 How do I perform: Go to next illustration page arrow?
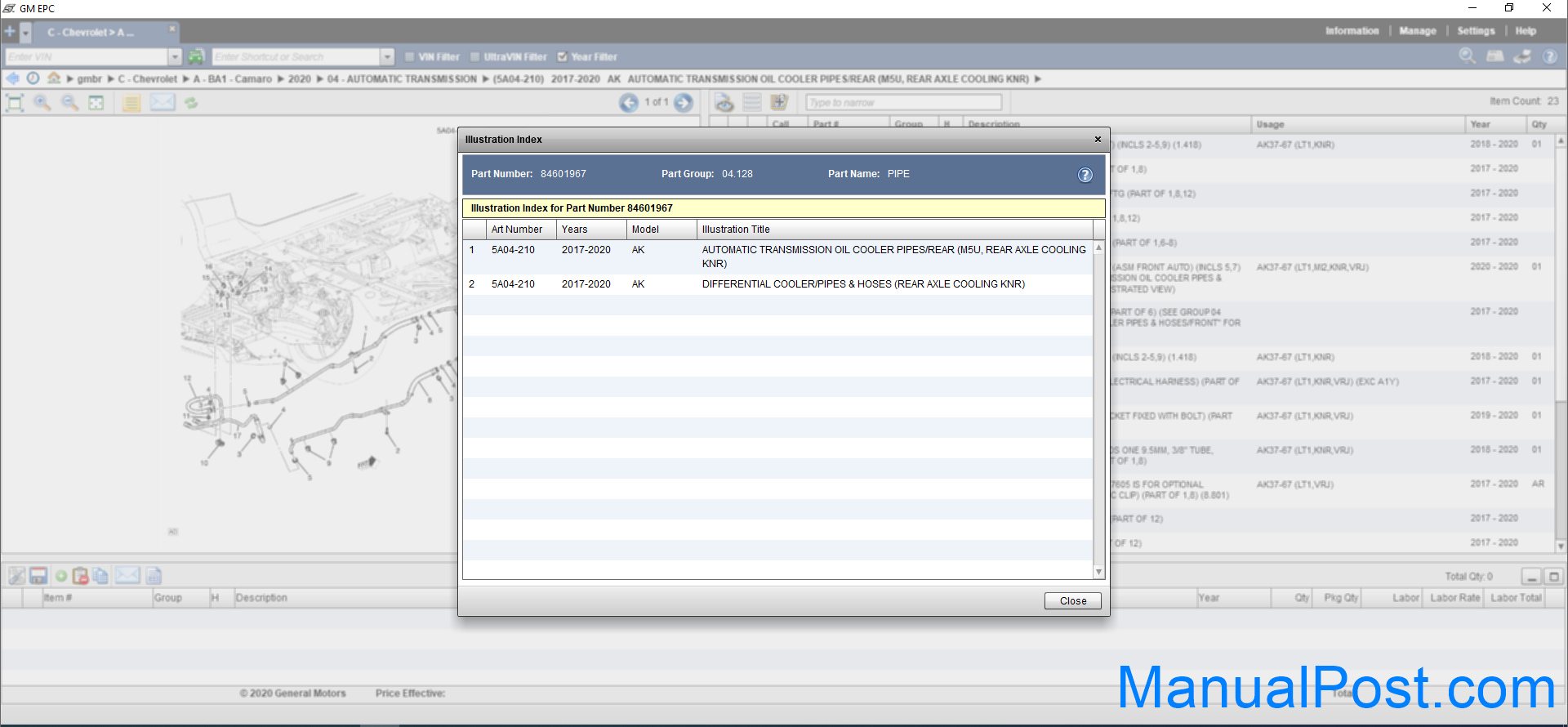click(x=684, y=102)
